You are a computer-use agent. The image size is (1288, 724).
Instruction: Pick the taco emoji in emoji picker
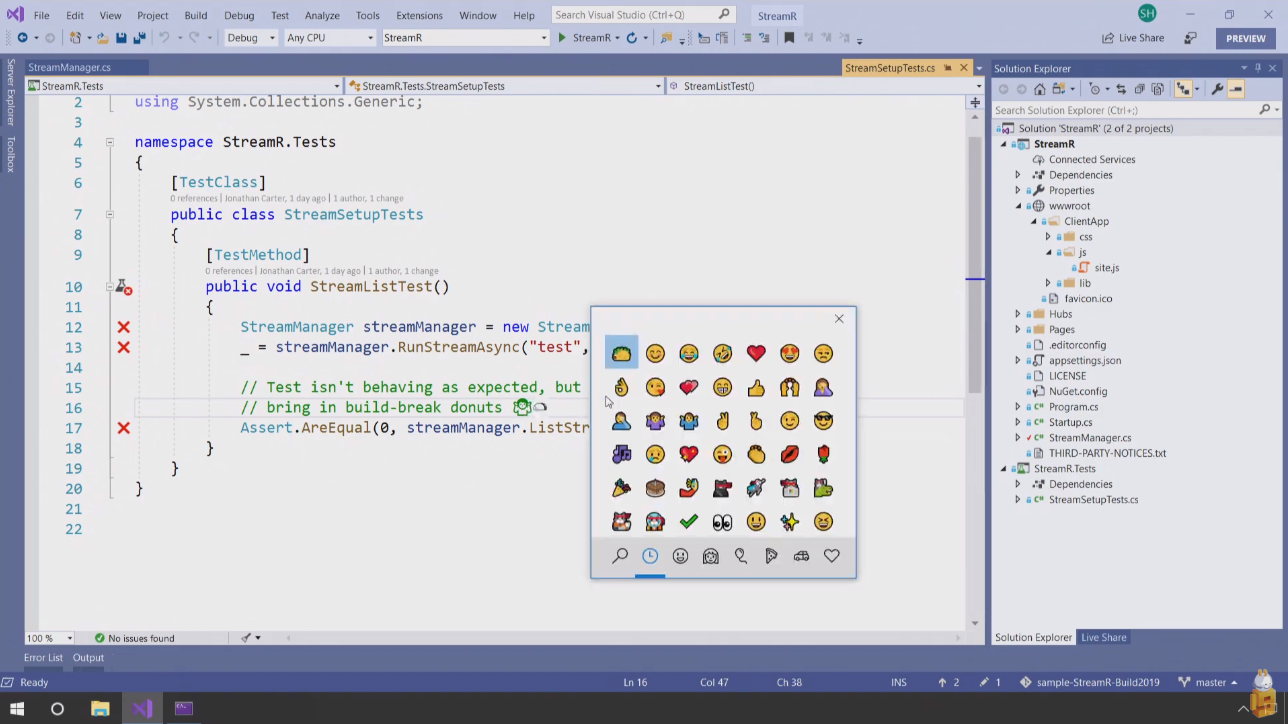pos(621,353)
